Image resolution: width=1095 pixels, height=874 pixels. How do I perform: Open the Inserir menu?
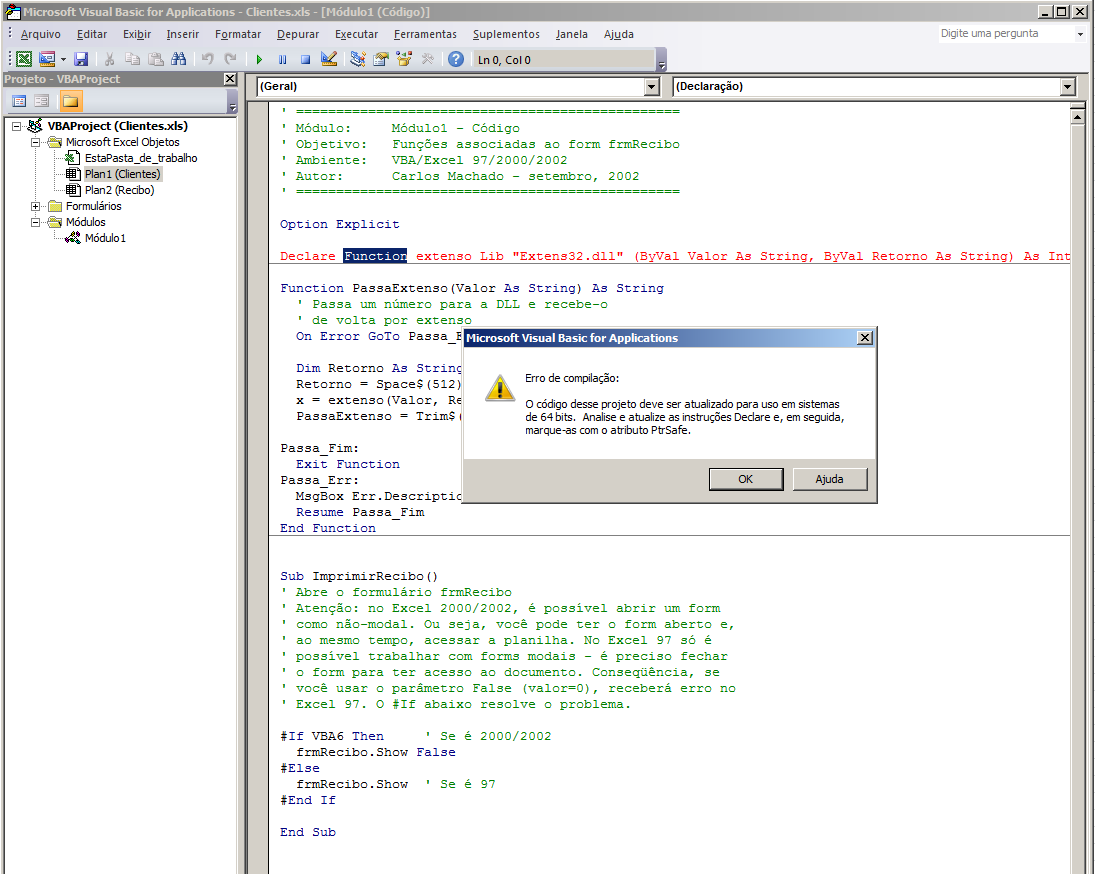(182, 34)
